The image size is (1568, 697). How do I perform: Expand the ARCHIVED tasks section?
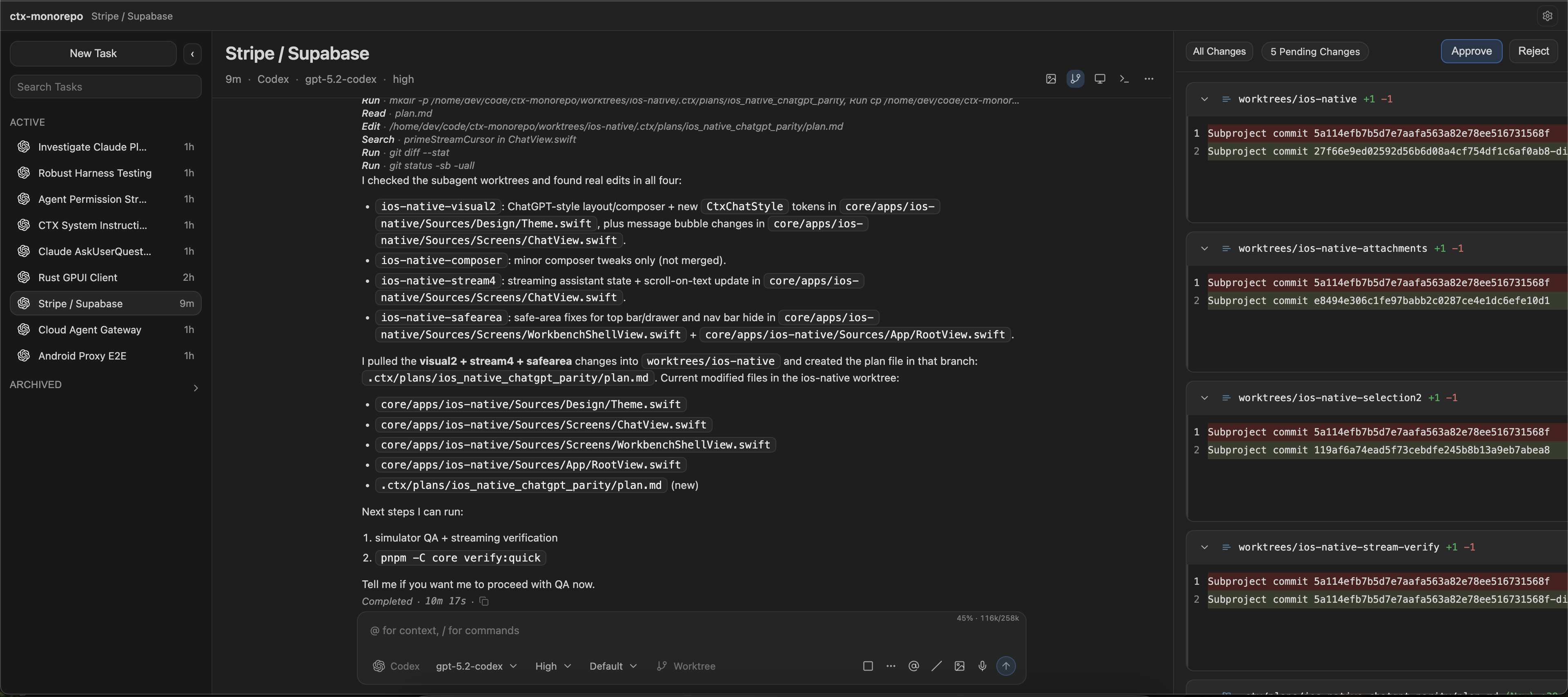pyautogui.click(x=195, y=387)
